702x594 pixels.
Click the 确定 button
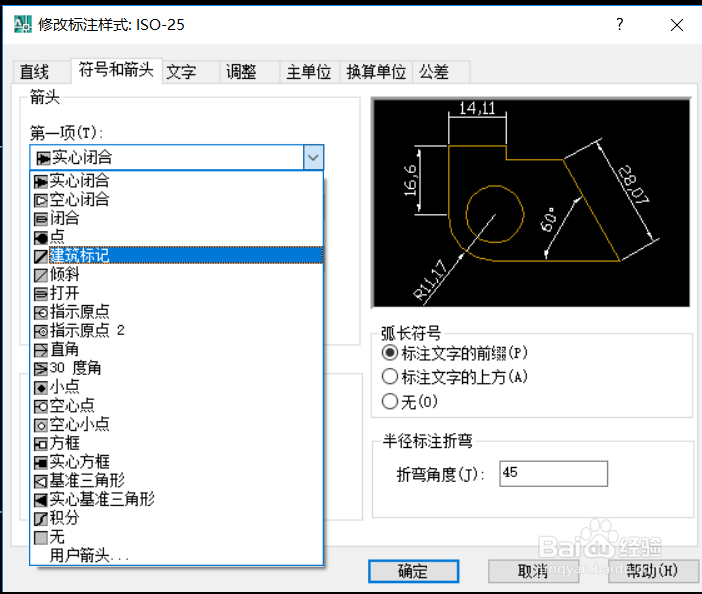pos(413,571)
